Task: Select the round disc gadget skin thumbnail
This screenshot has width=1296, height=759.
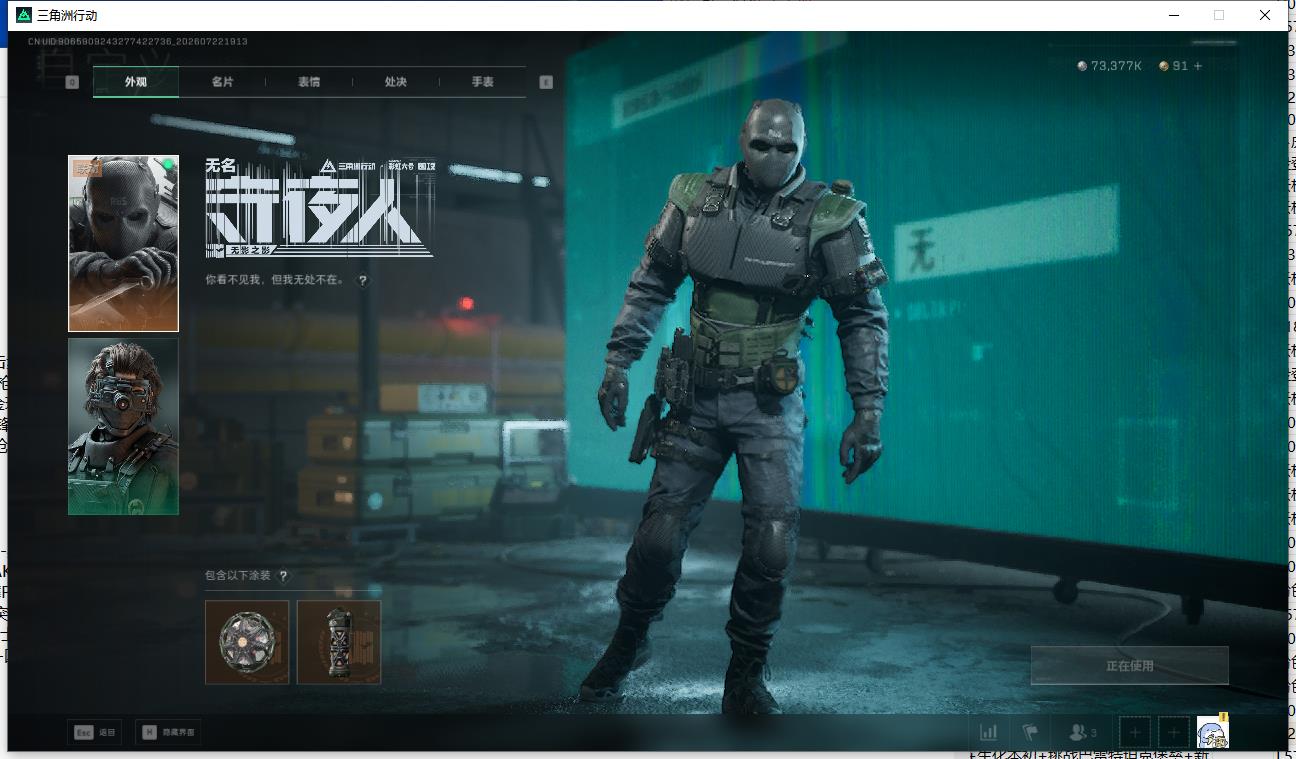Action: 247,642
